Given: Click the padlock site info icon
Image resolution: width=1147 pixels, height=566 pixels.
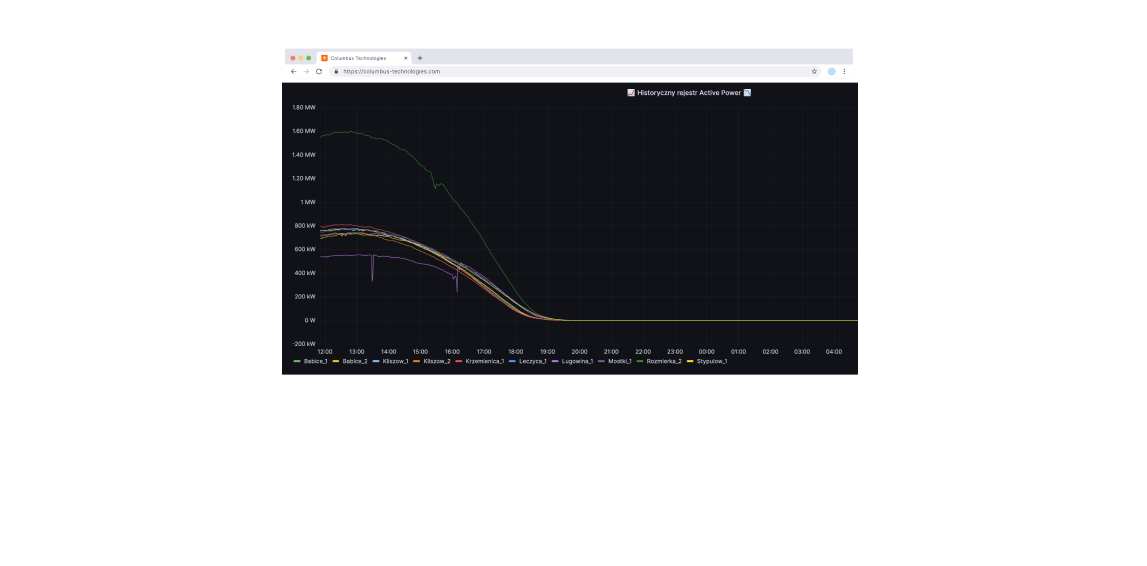Looking at the screenshot, I should (337, 72).
